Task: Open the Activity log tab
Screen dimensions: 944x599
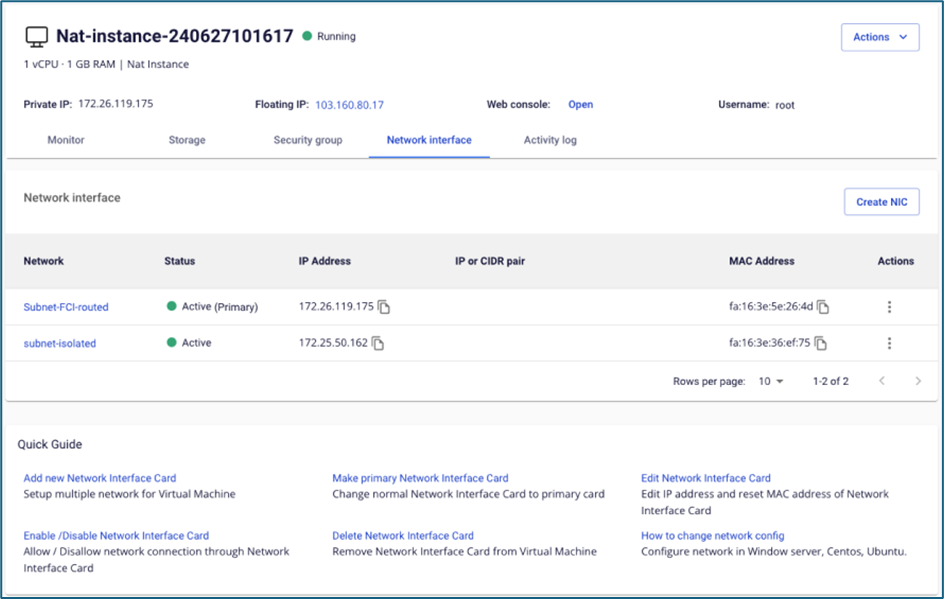Action: pos(550,140)
